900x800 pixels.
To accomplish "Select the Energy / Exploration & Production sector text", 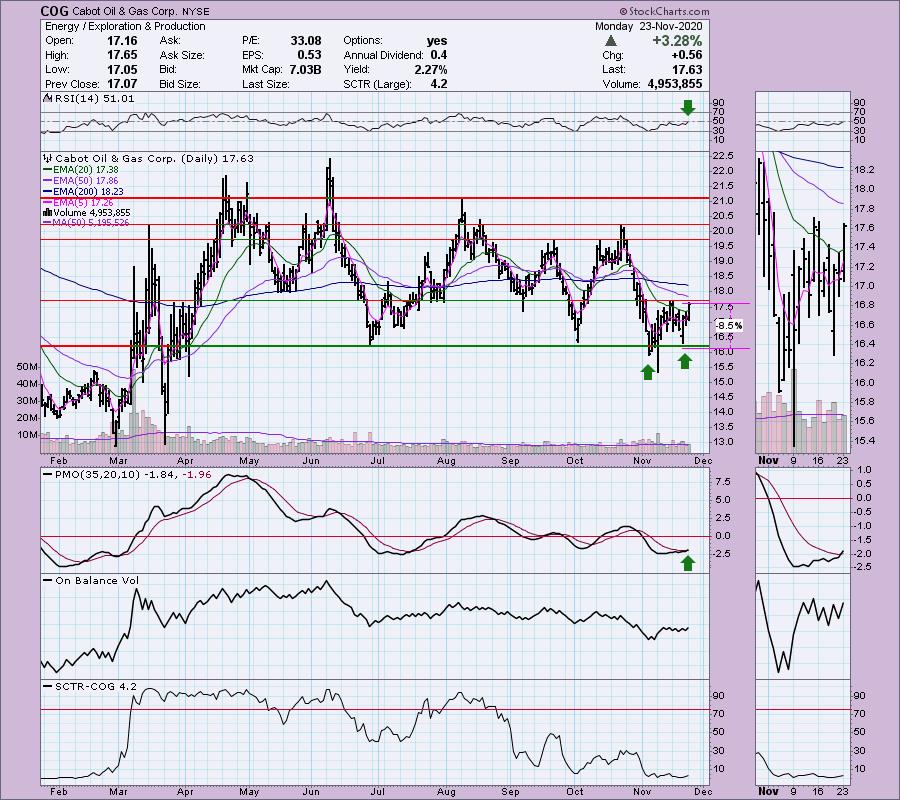I will tap(125, 26).
